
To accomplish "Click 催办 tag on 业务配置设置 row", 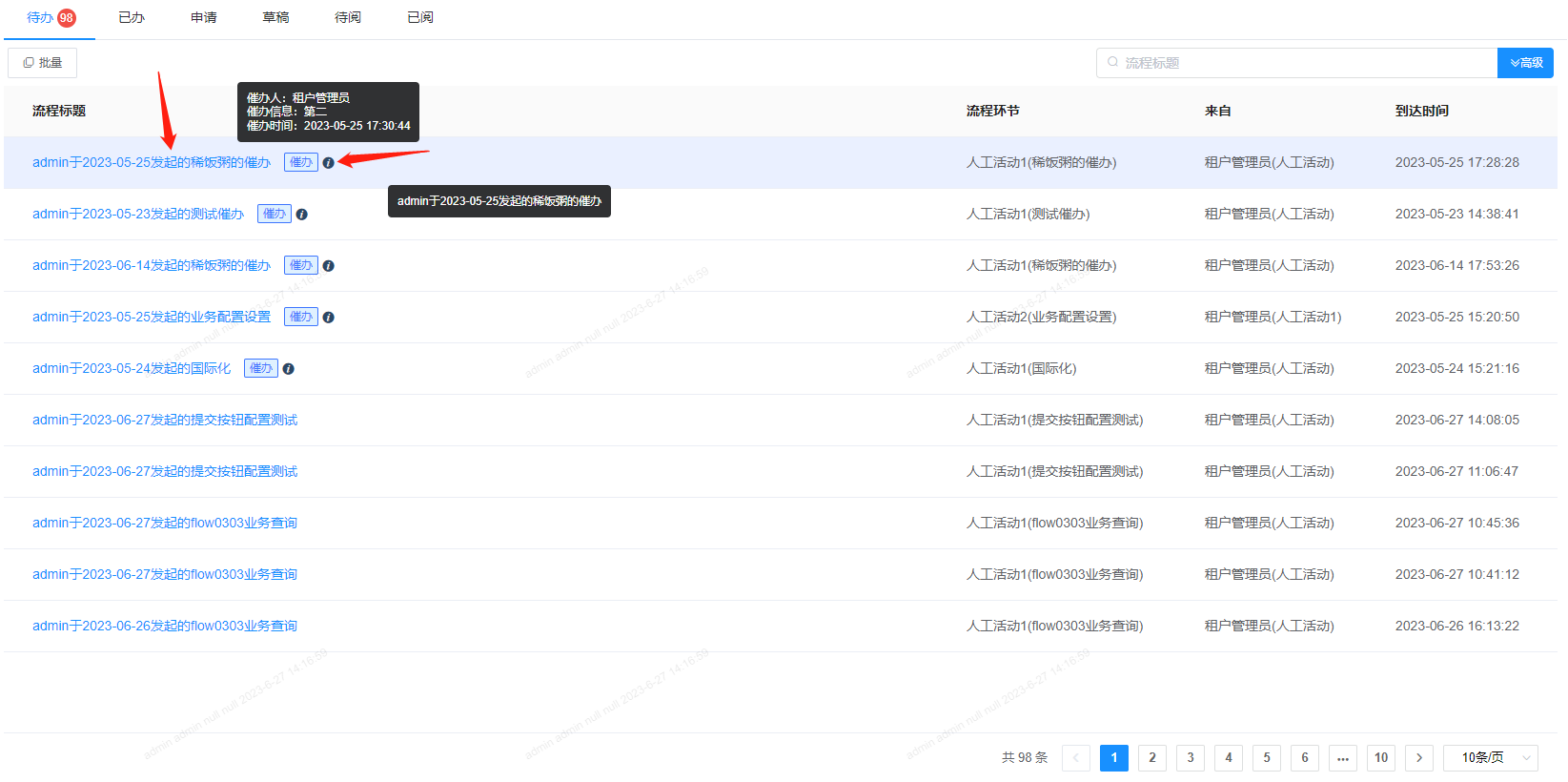I will (x=301, y=317).
